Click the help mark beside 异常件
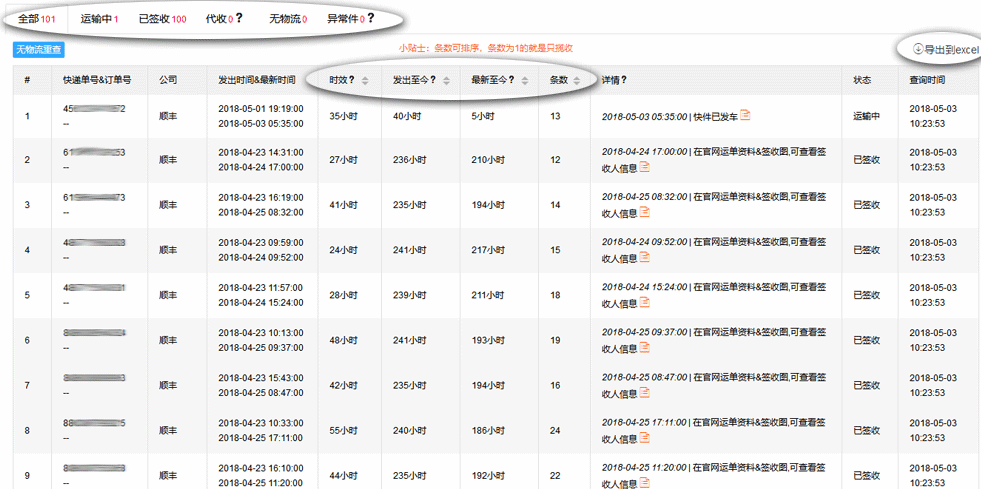 [370, 19]
